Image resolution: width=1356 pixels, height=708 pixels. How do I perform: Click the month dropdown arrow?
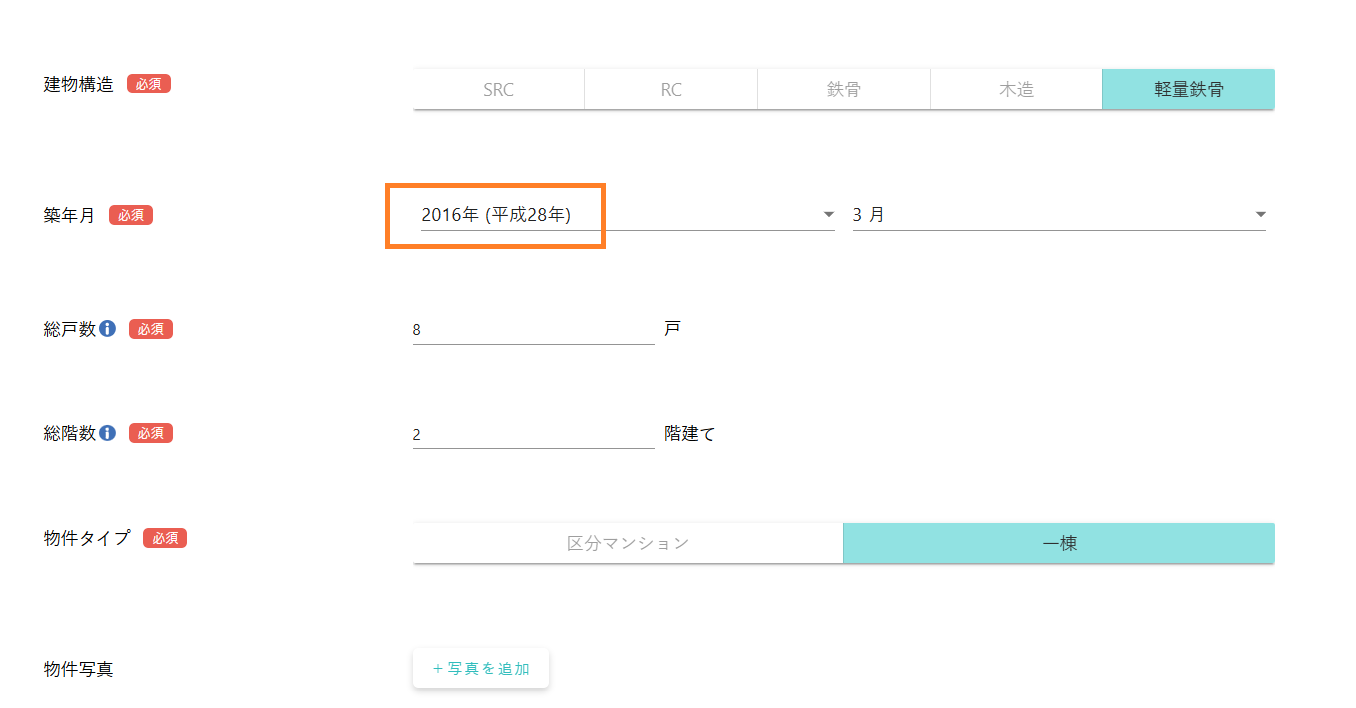click(x=1260, y=215)
